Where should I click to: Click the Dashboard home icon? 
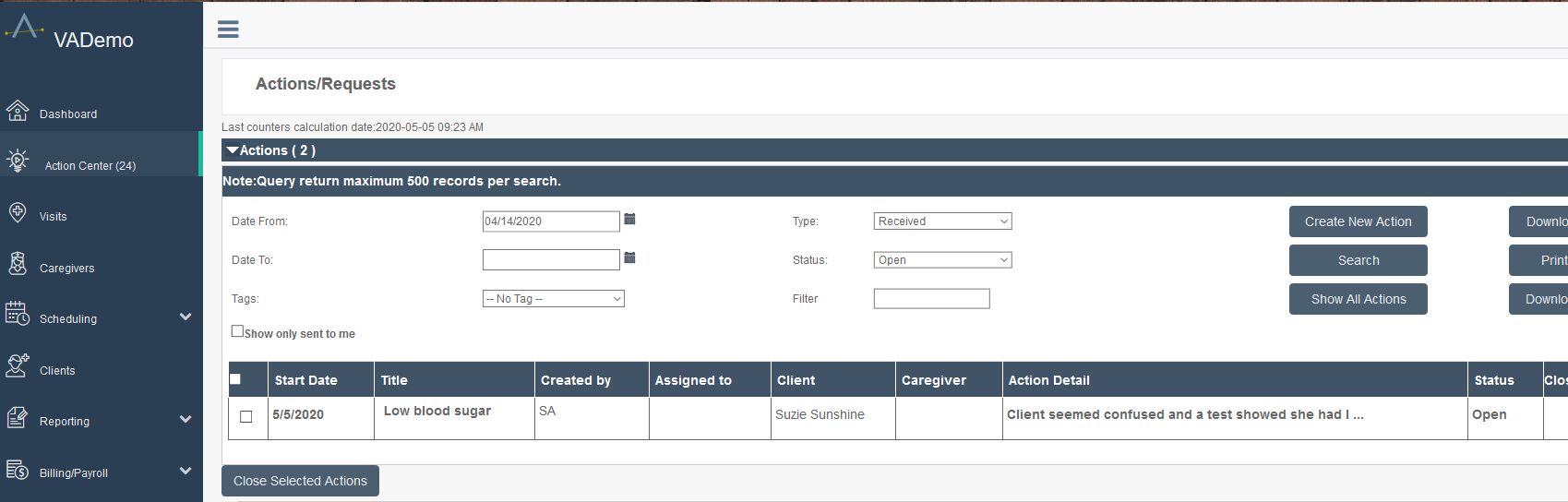coord(18,111)
